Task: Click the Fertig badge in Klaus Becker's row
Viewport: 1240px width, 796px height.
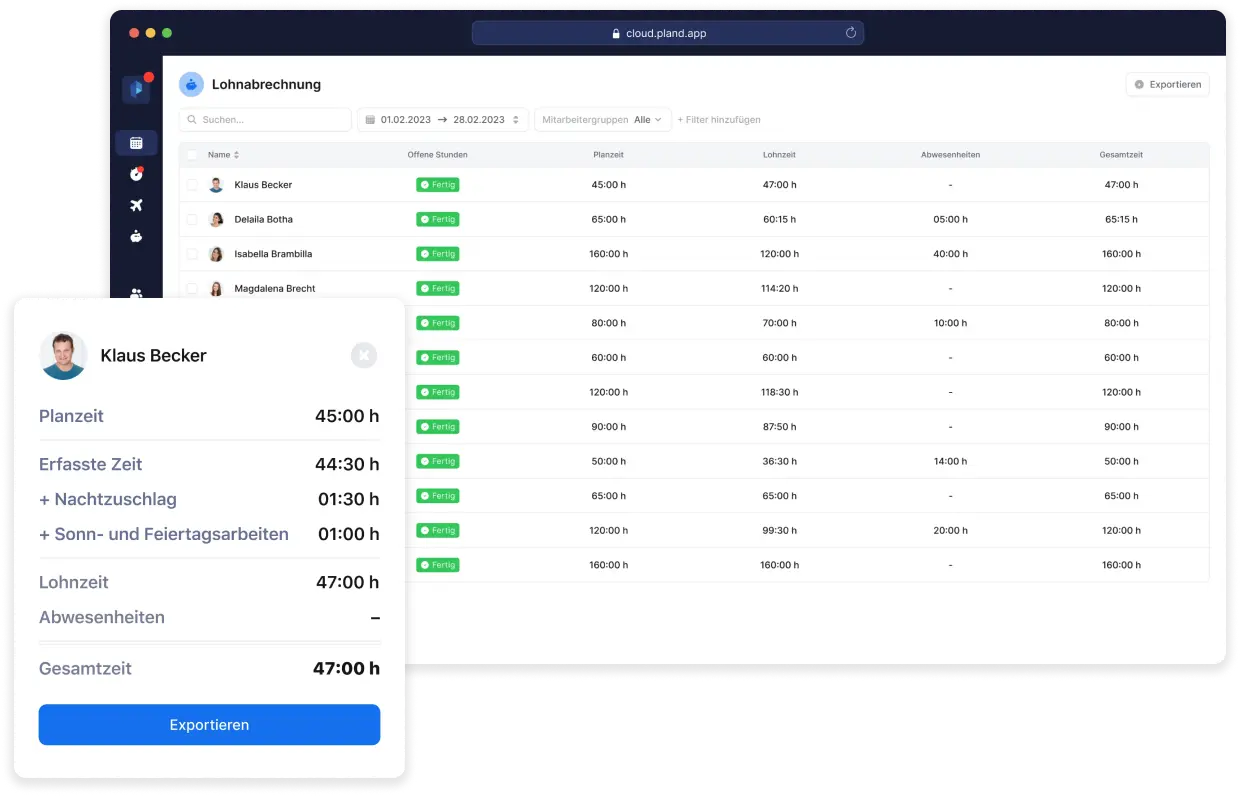Action: [438, 185]
